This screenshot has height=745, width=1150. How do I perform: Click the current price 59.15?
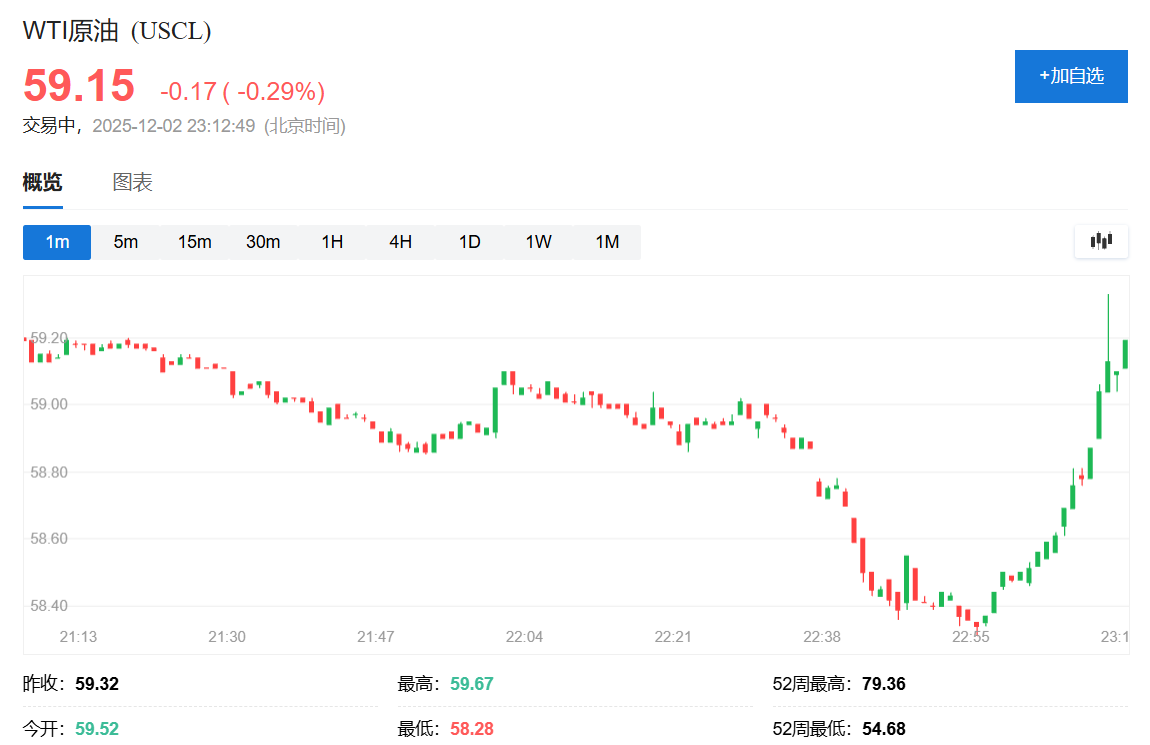point(78,87)
